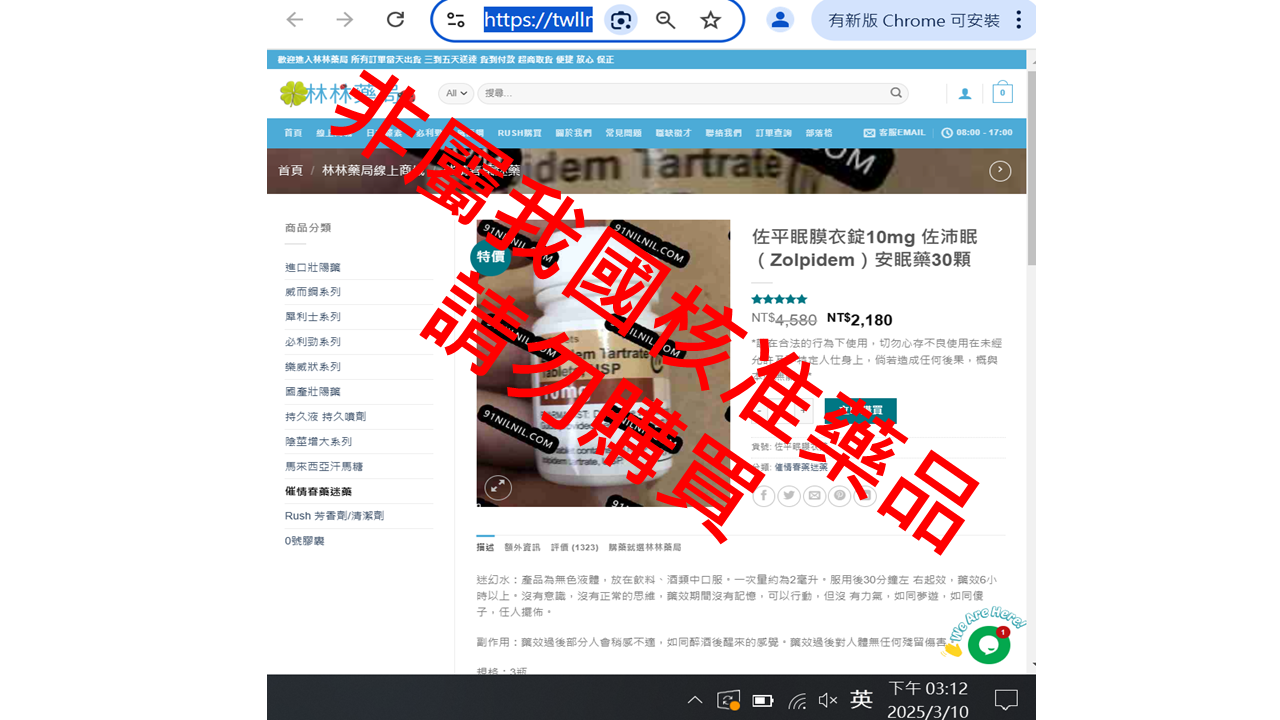Increase quantity with the plus button
This screenshot has height=720, width=1280.
(x=805, y=410)
